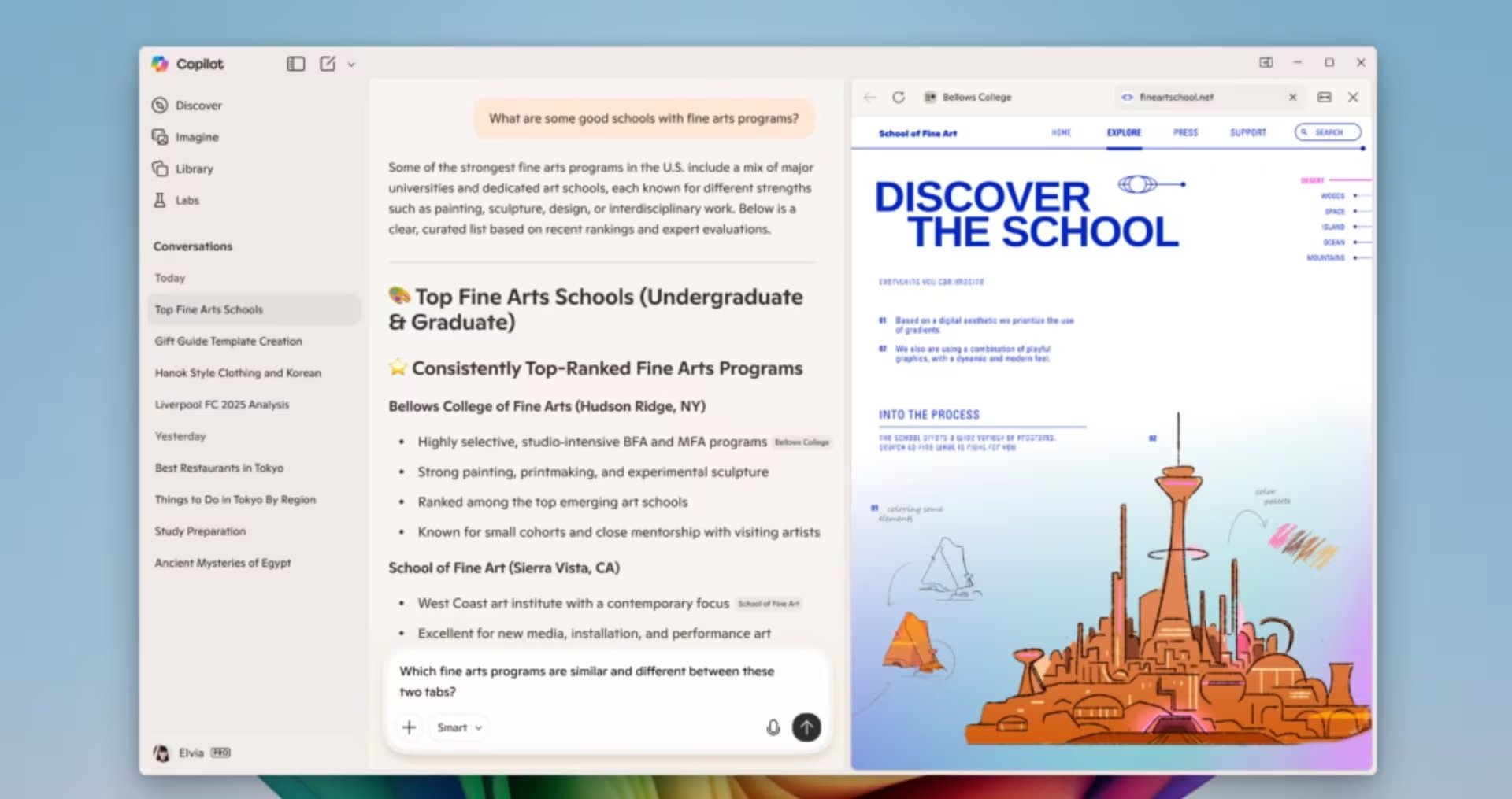Open the Smart mode dropdown
This screenshot has width=1512, height=799.
point(459,727)
